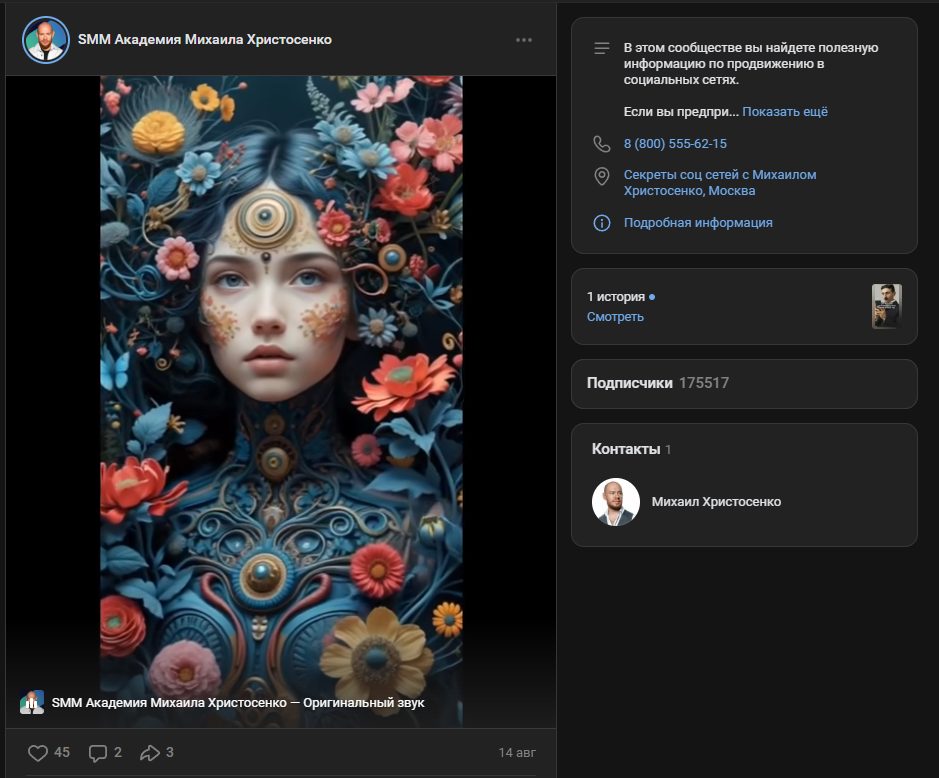
Task: Open the Секреты соц сетей address link
Action: click(720, 183)
